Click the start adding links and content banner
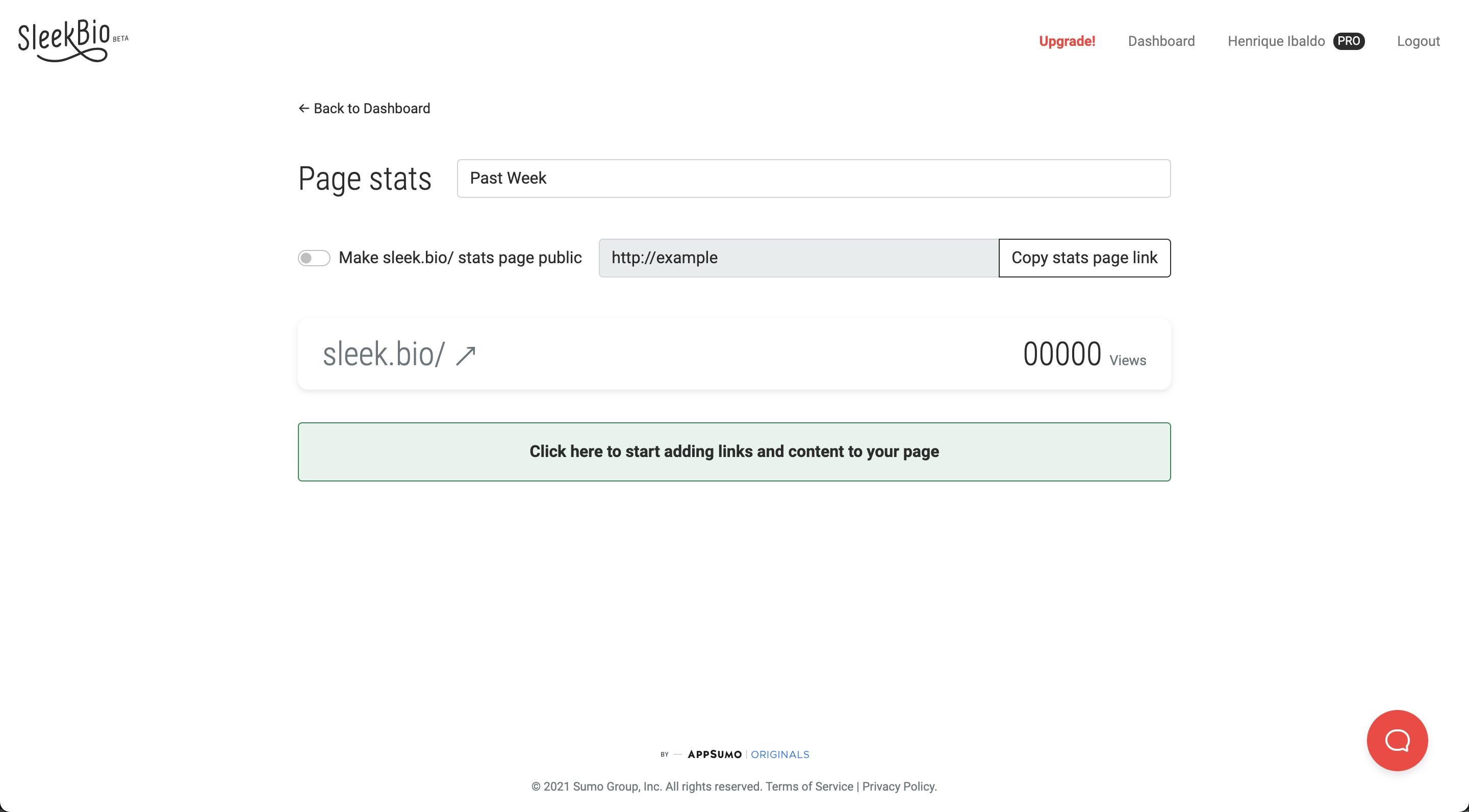This screenshot has width=1469, height=812. tap(734, 451)
